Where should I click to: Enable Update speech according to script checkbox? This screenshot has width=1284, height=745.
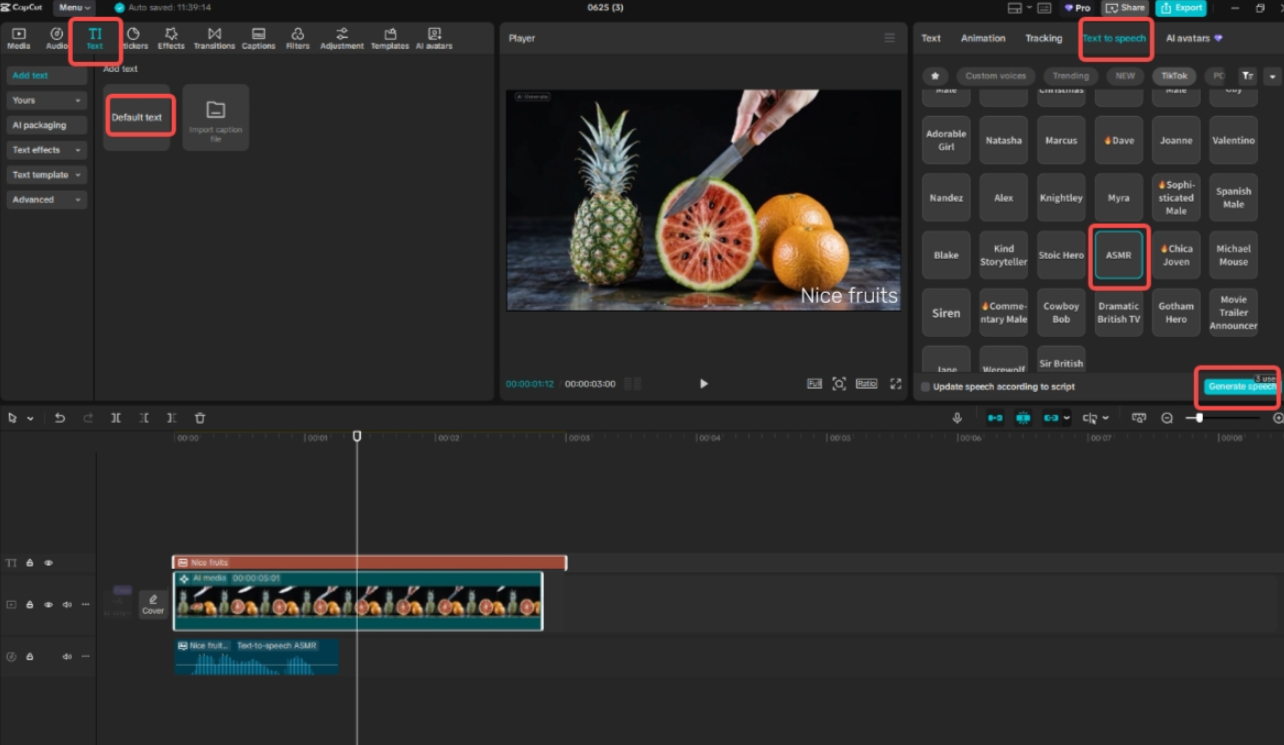pos(925,387)
